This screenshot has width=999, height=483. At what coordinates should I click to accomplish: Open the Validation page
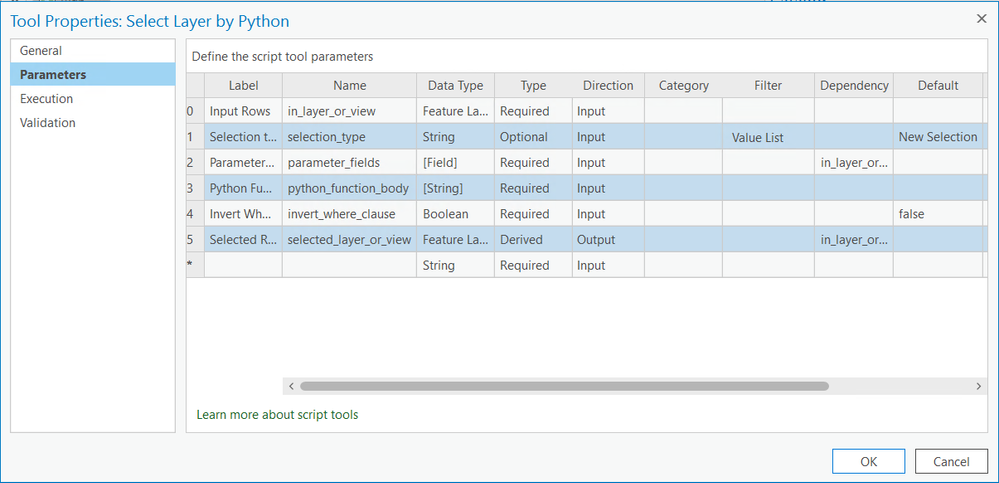click(47, 123)
